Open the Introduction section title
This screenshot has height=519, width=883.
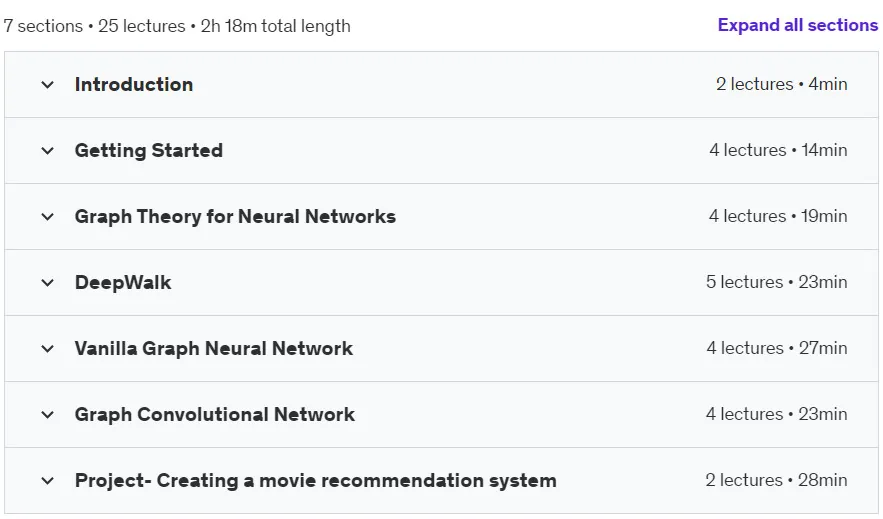coord(134,84)
